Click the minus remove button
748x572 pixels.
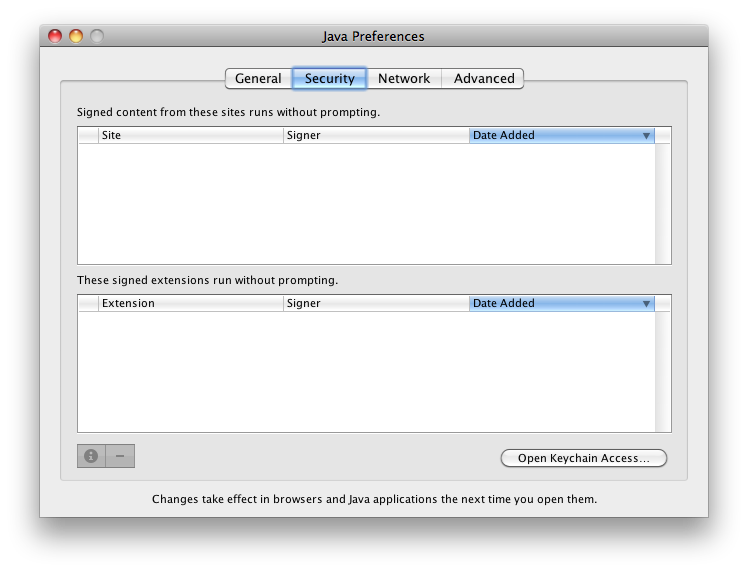point(120,456)
